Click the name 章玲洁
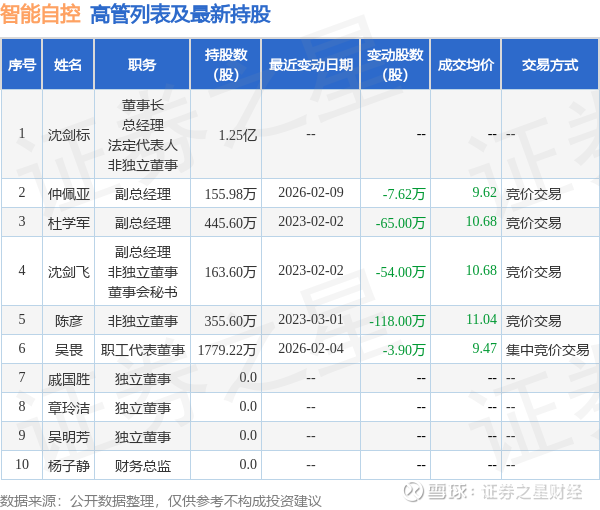This screenshot has width=600, height=510. click(69, 408)
